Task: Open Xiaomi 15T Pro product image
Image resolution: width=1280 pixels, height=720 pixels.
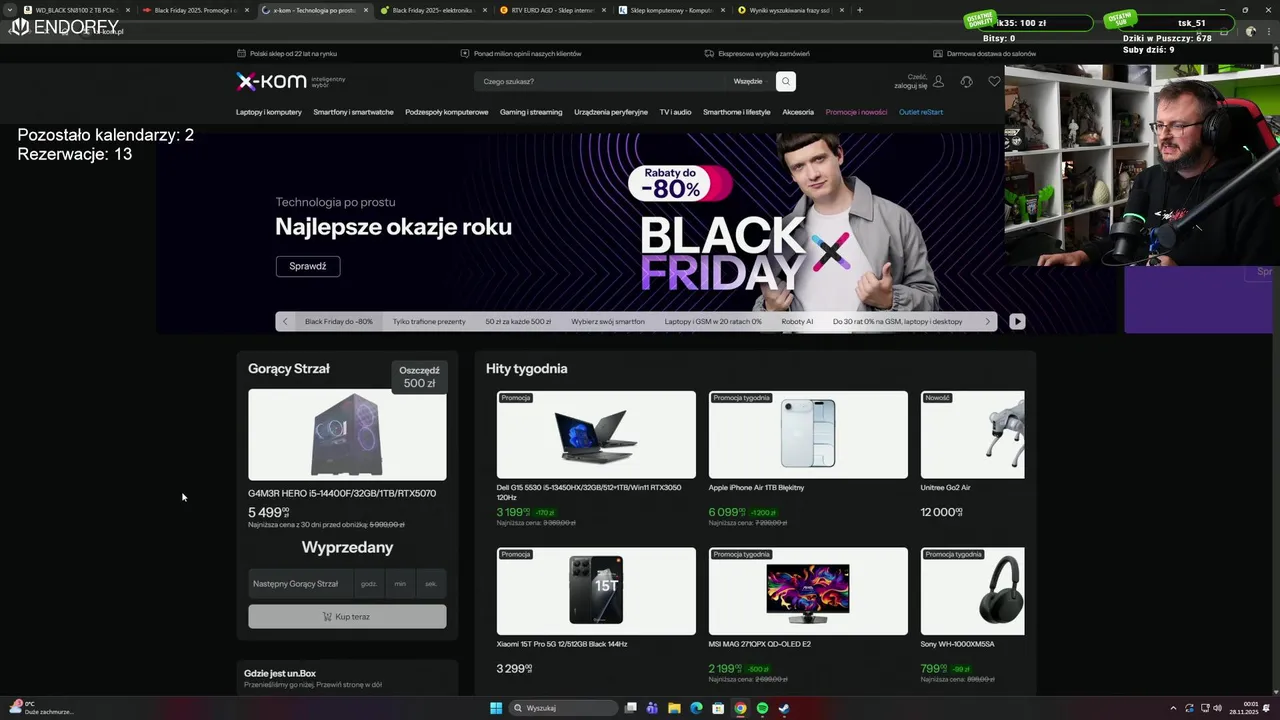Action: (x=596, y=591)
